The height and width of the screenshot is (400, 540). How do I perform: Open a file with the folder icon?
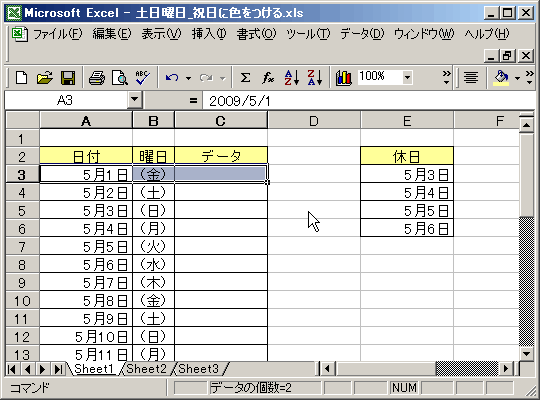(45, 78)
